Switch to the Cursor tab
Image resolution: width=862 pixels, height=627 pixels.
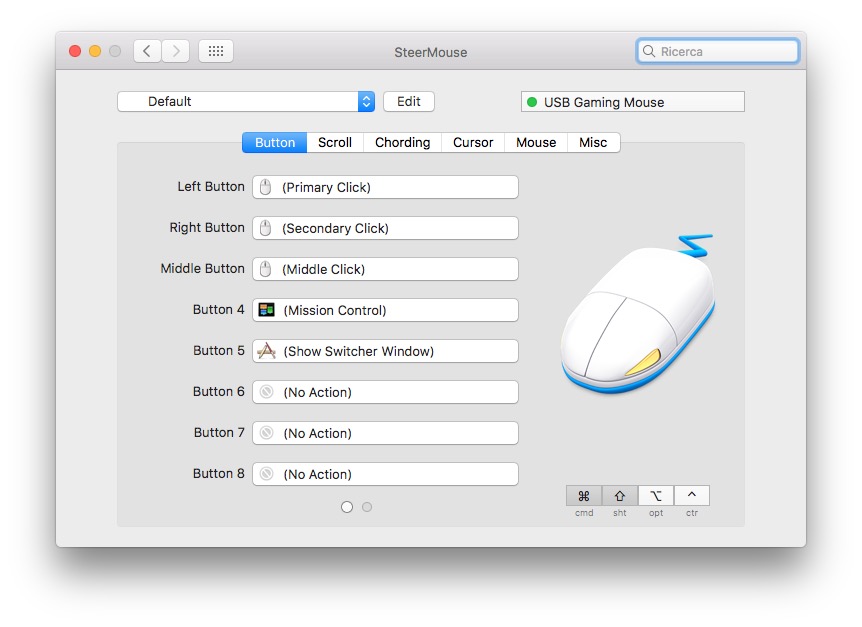pyautogui.click(x=473, y=142)
